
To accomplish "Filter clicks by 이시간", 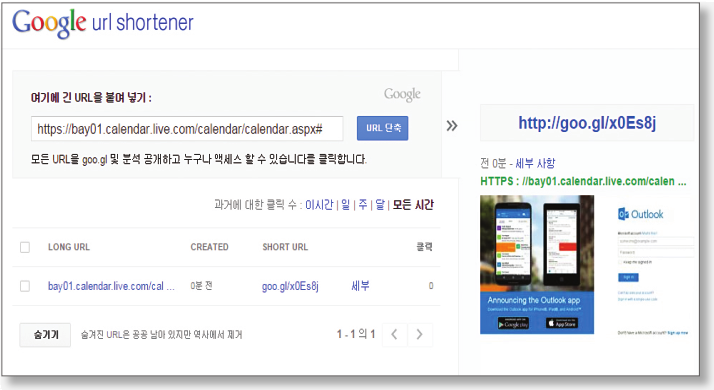I will (x=319, y=205).
